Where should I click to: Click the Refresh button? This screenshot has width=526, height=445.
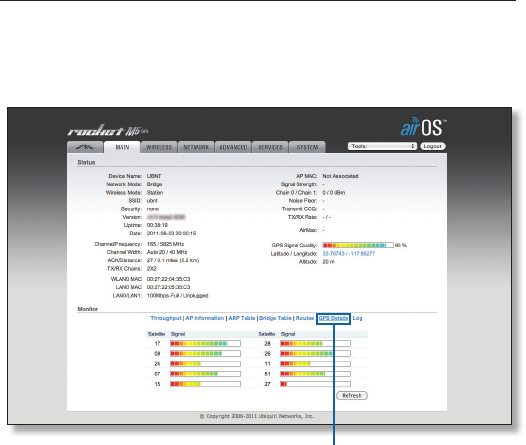(x=352, y=395)
